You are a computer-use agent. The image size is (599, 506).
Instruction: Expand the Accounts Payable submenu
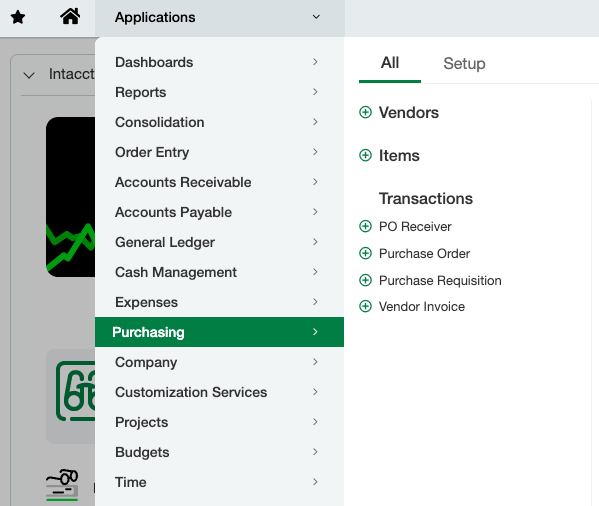point(219,212)
